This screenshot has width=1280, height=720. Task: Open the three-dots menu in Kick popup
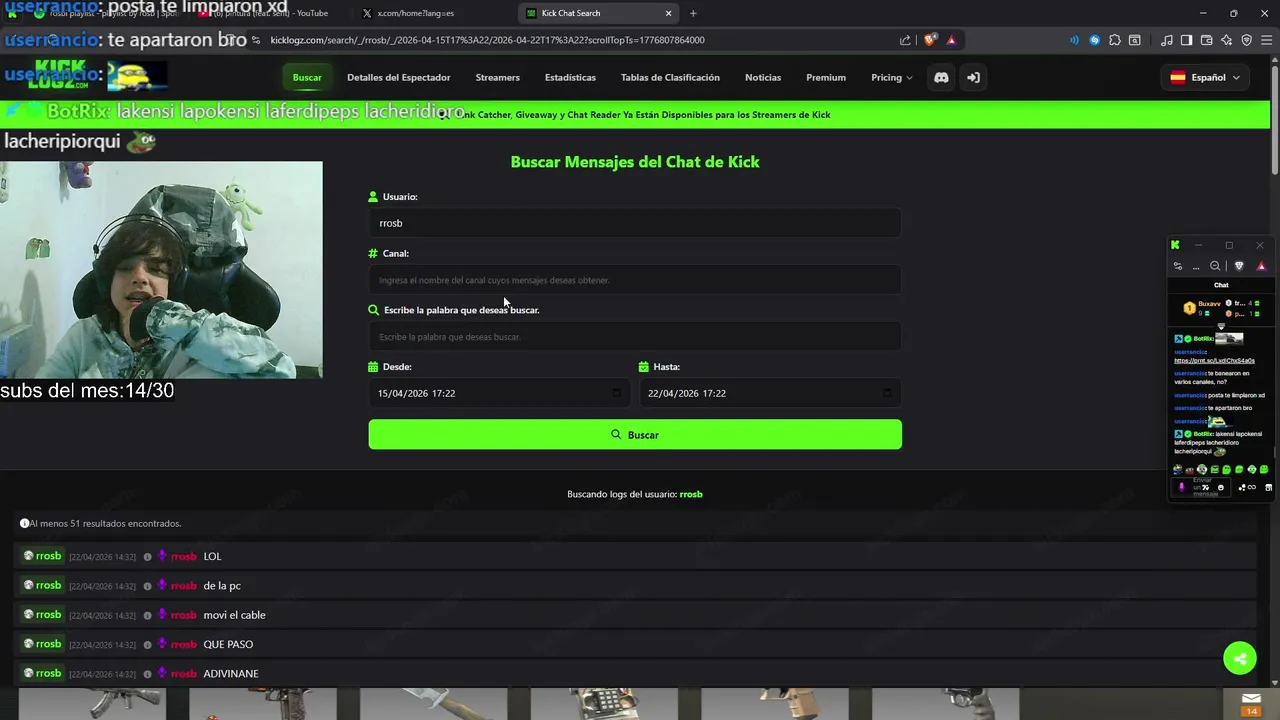pos(1196,266)
